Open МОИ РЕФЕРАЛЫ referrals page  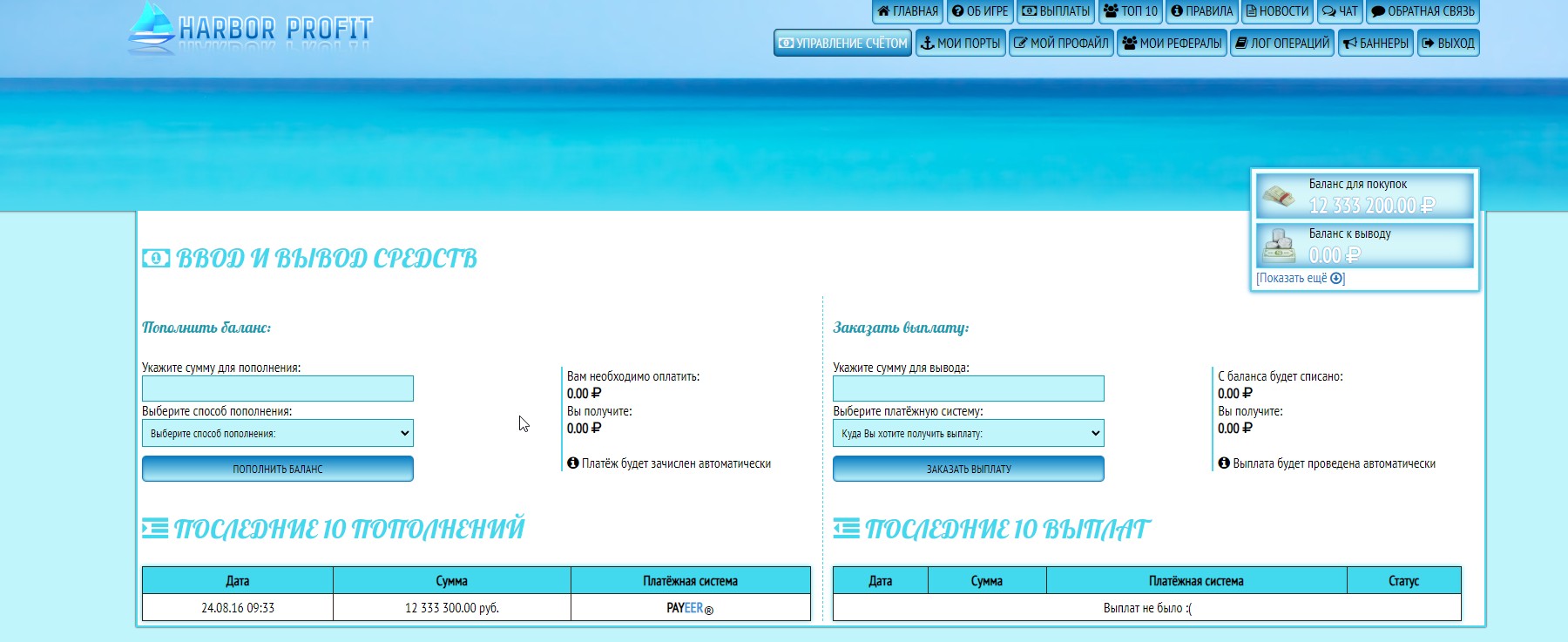click(1172, 43)
